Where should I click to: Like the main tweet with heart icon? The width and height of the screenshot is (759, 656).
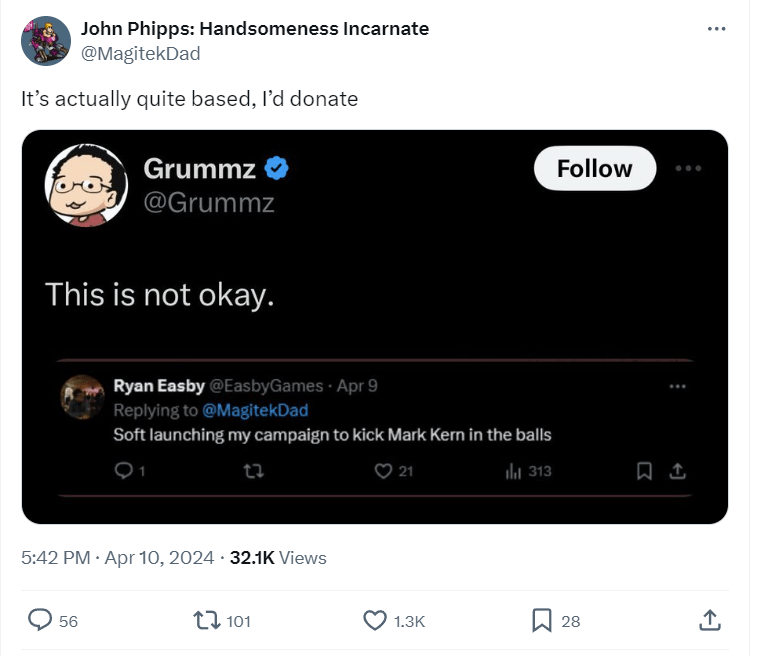coord(375,621)
